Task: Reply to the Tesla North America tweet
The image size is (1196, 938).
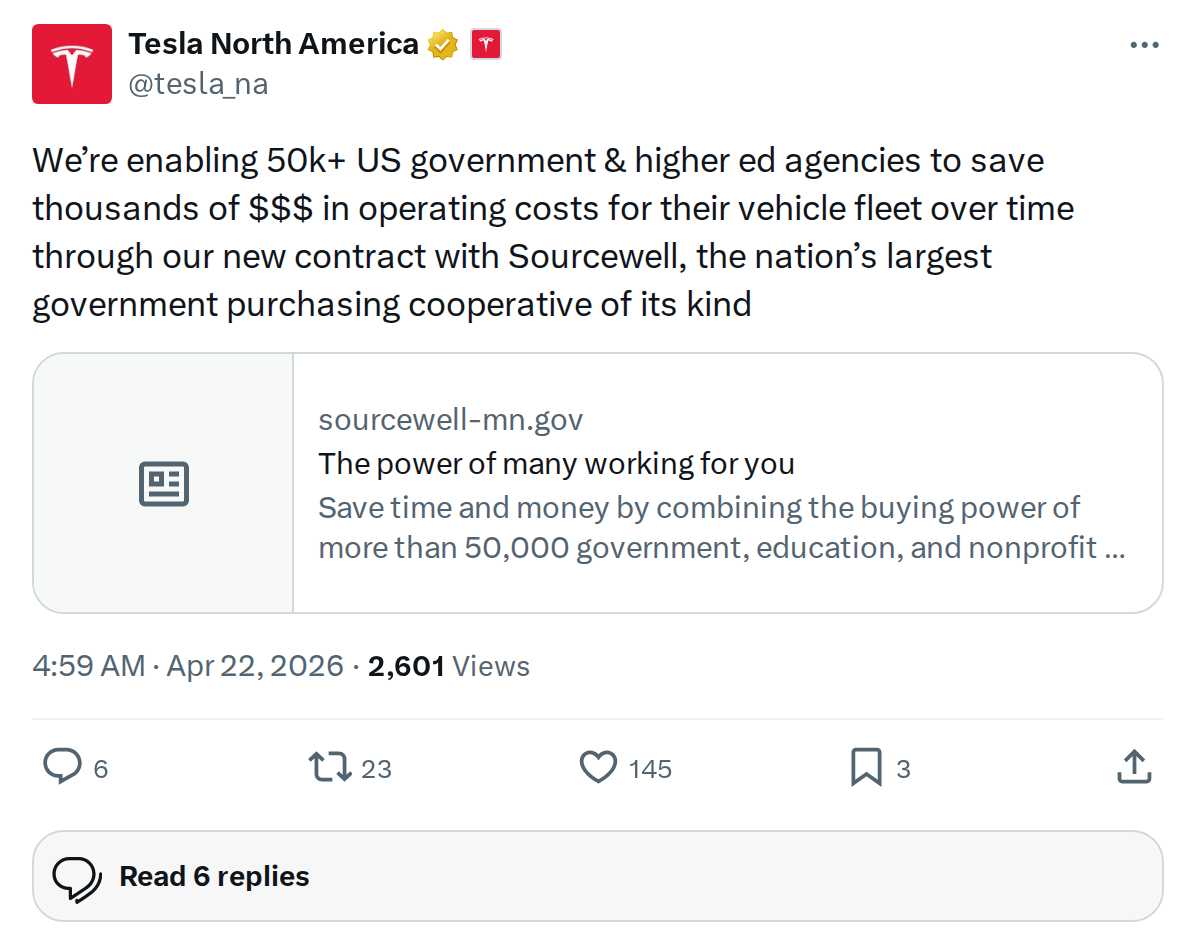Action: pyautogui.click(x=62, y=767)
